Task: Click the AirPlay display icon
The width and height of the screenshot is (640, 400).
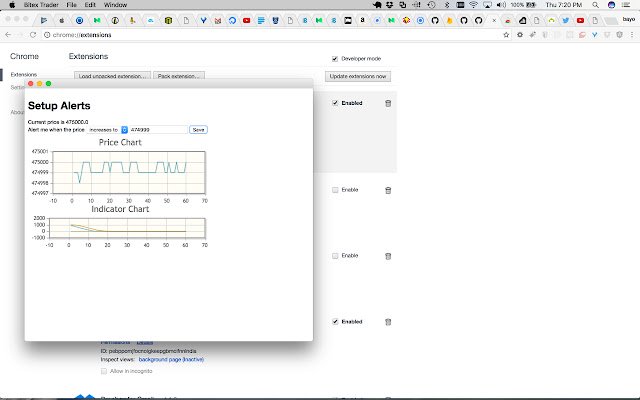Action: (x=487, y=5)
